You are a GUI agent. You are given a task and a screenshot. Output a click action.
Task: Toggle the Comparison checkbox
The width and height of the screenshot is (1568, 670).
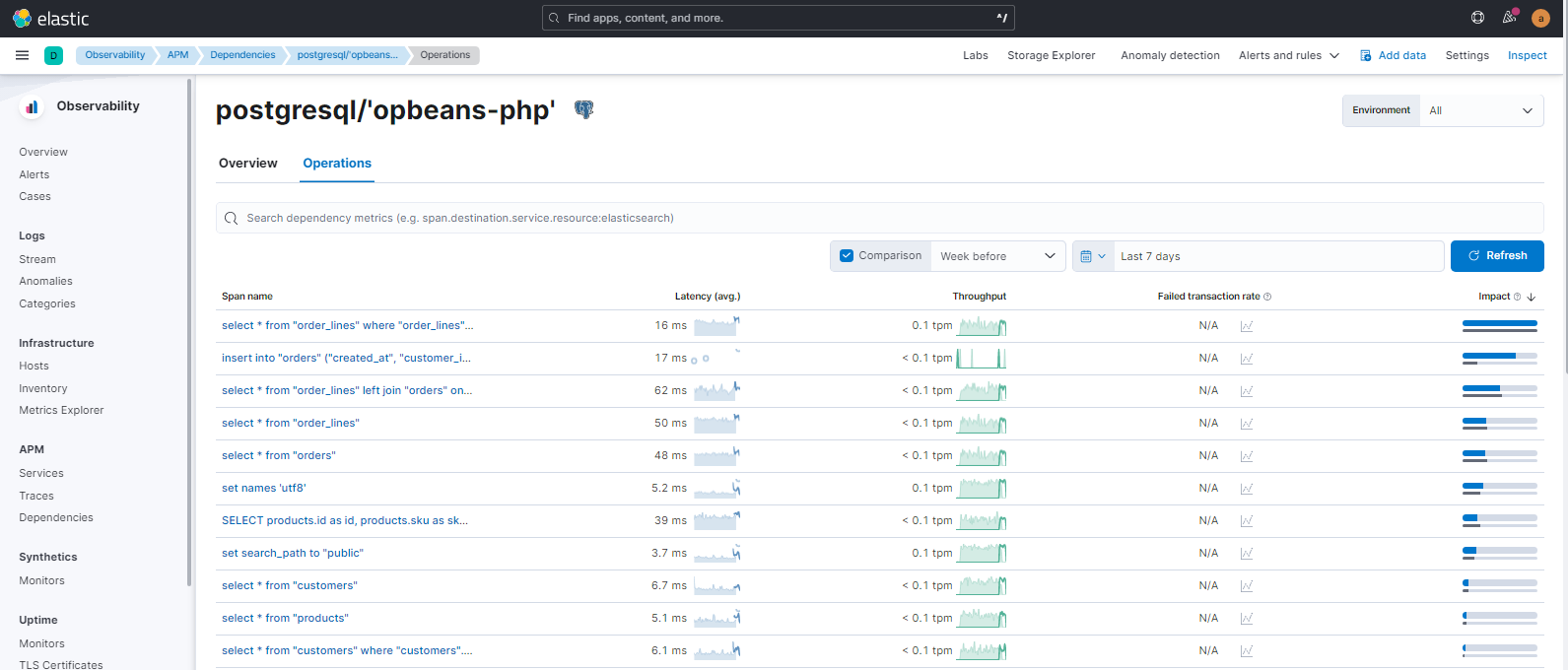tap(847, 256)
